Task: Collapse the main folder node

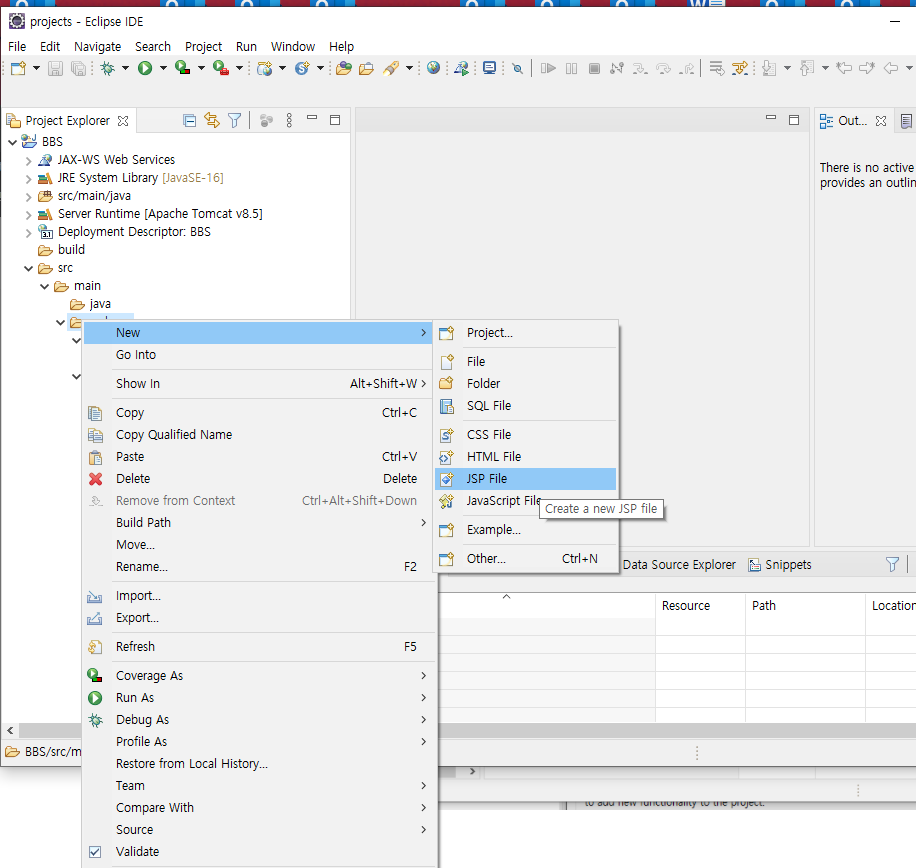Action: click(x=44, y=286)
